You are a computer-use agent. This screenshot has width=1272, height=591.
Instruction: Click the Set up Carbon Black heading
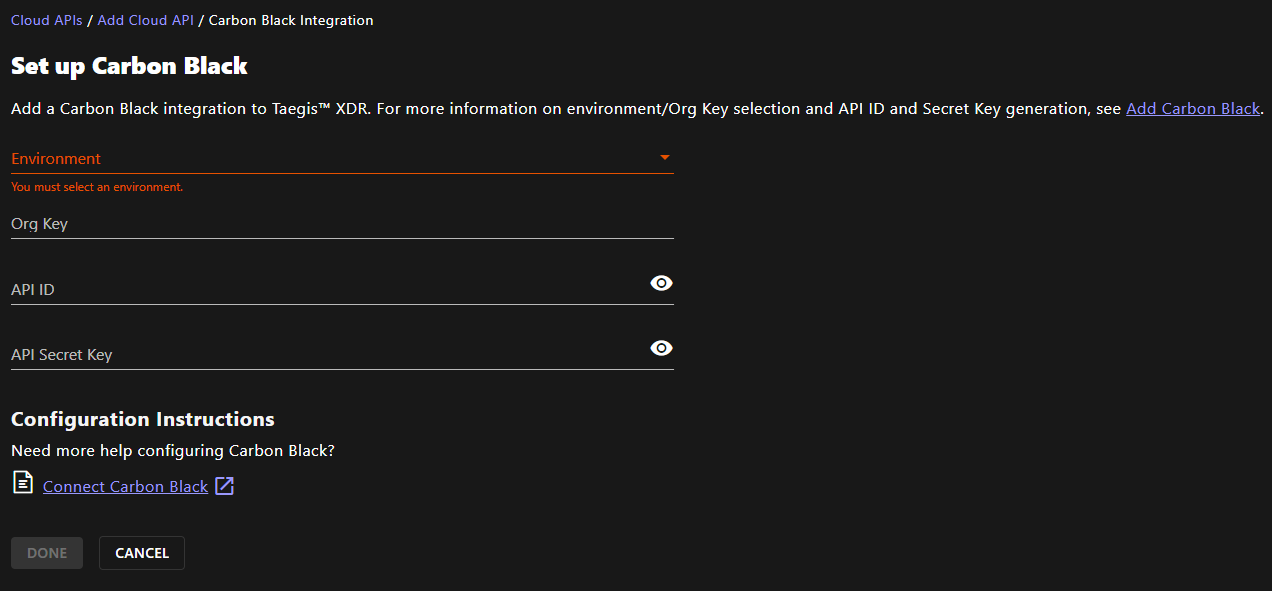pos(129,66)
